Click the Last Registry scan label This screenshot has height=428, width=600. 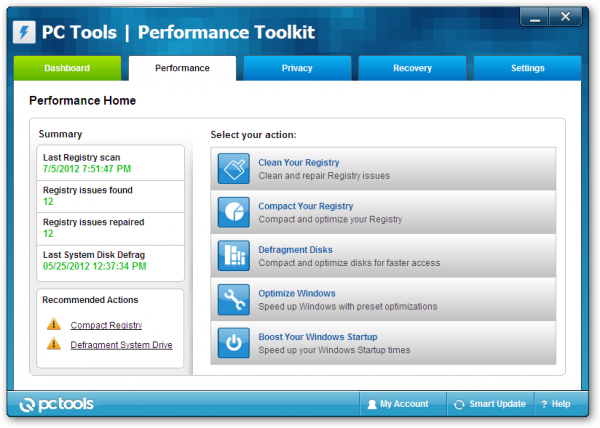(82, 157)
